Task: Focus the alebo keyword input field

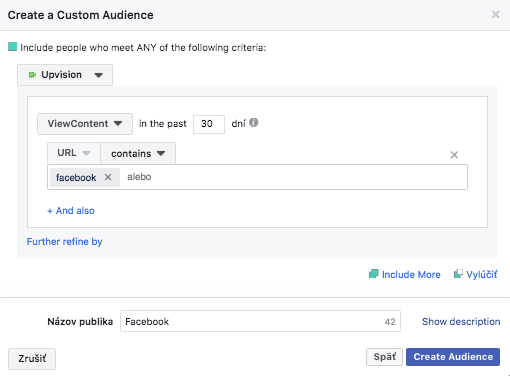Action: tap(293, 177)
